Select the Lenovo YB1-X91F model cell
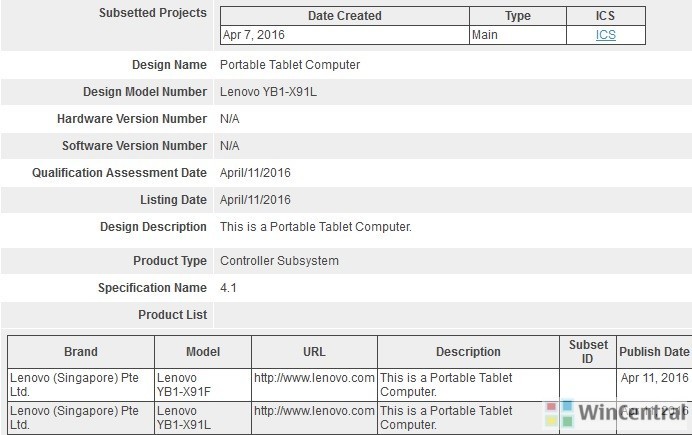 tap(203, 385)
